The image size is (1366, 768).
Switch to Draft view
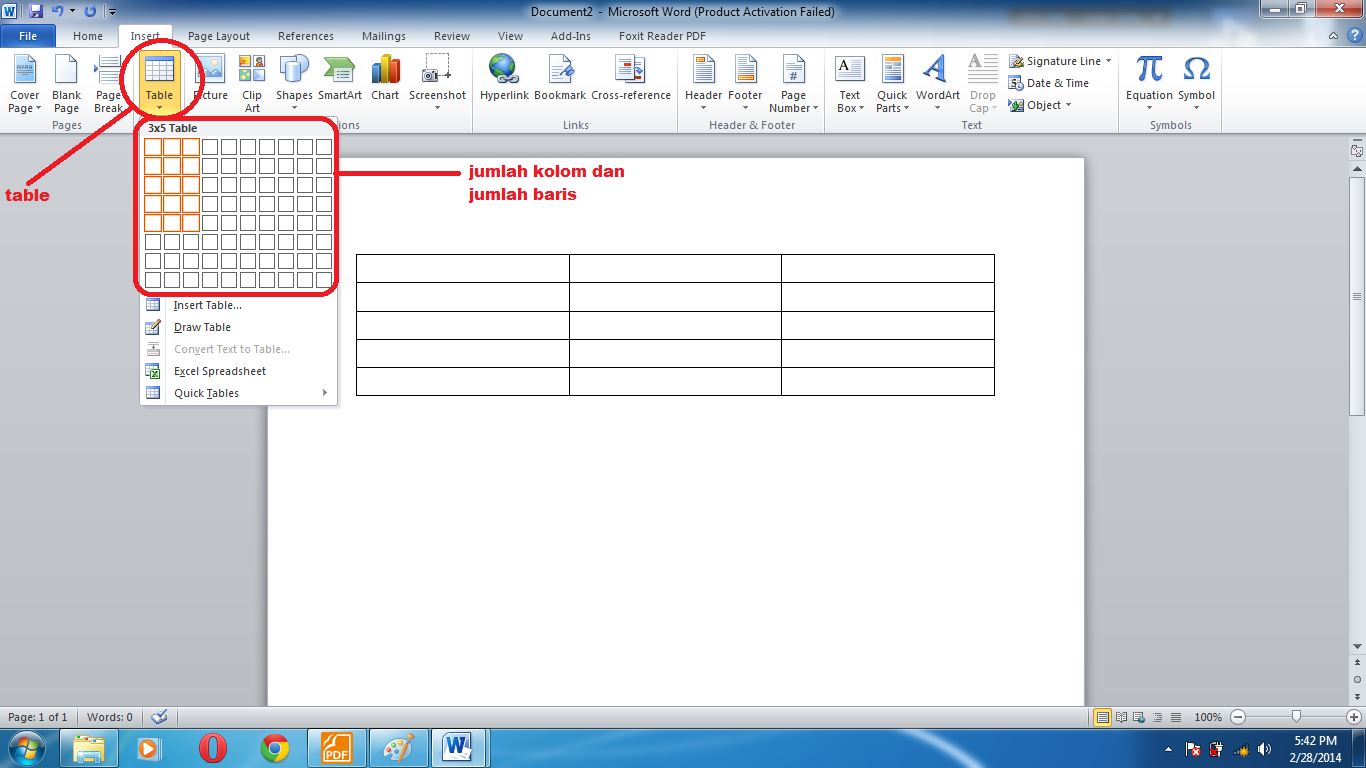[1175, 717]
